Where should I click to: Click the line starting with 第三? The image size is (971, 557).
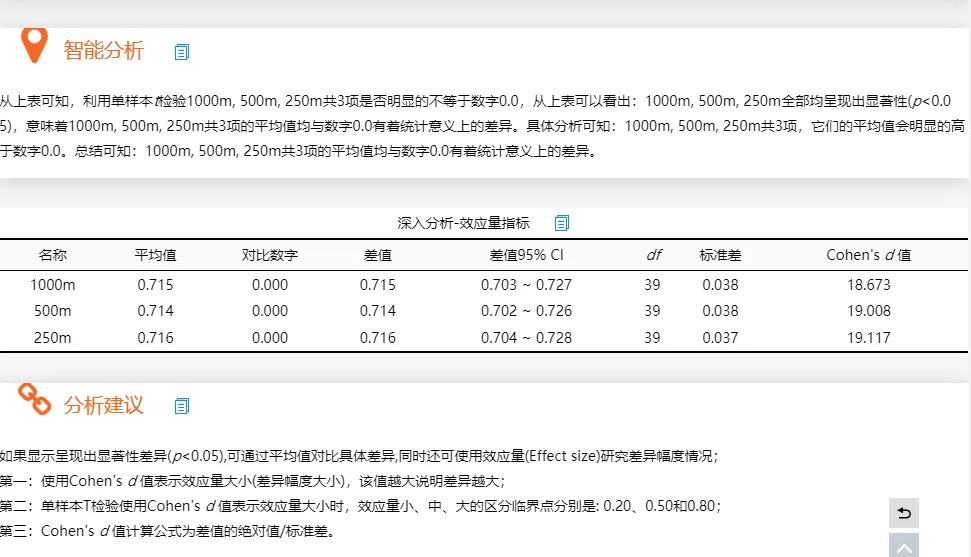pyautogui.click(x=168, y=532)
